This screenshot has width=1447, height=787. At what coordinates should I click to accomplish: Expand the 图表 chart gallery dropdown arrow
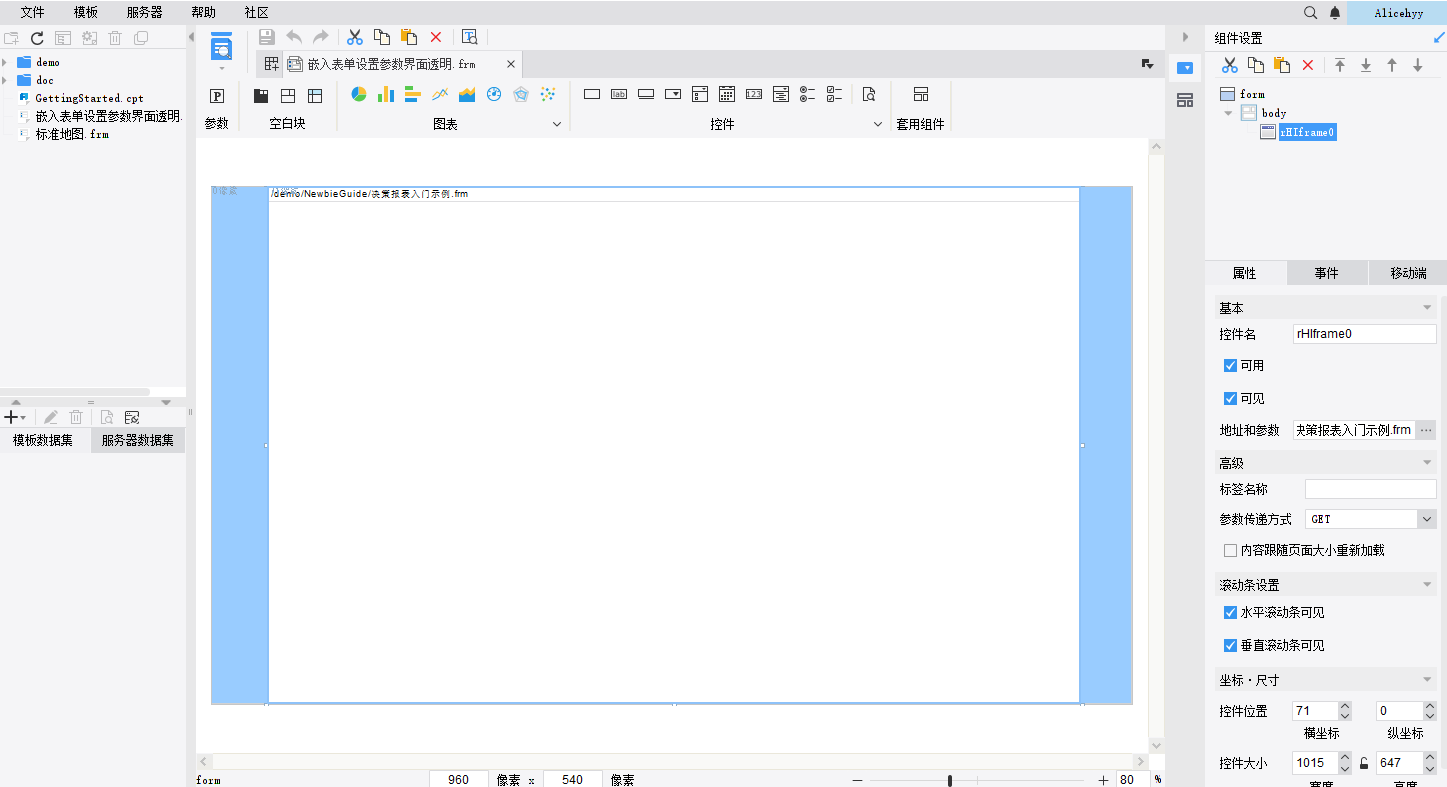(558, 124)
